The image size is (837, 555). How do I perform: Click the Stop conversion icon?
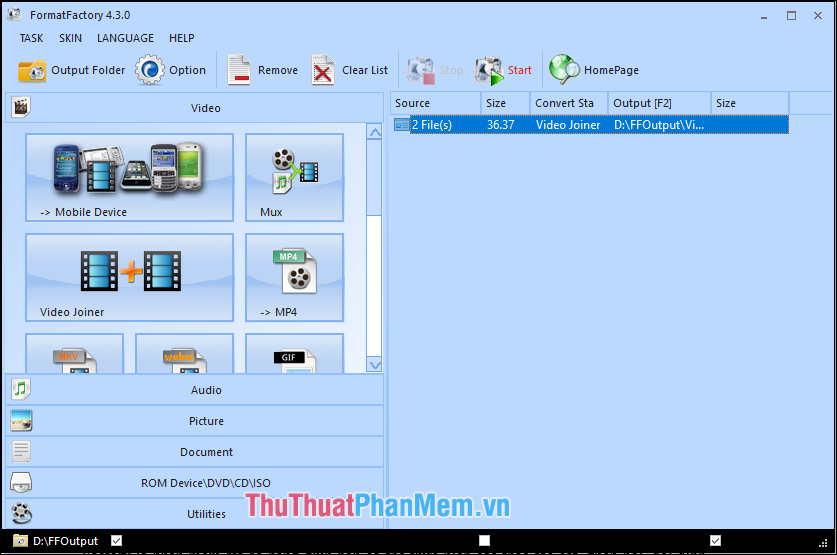tap(420, 70)
